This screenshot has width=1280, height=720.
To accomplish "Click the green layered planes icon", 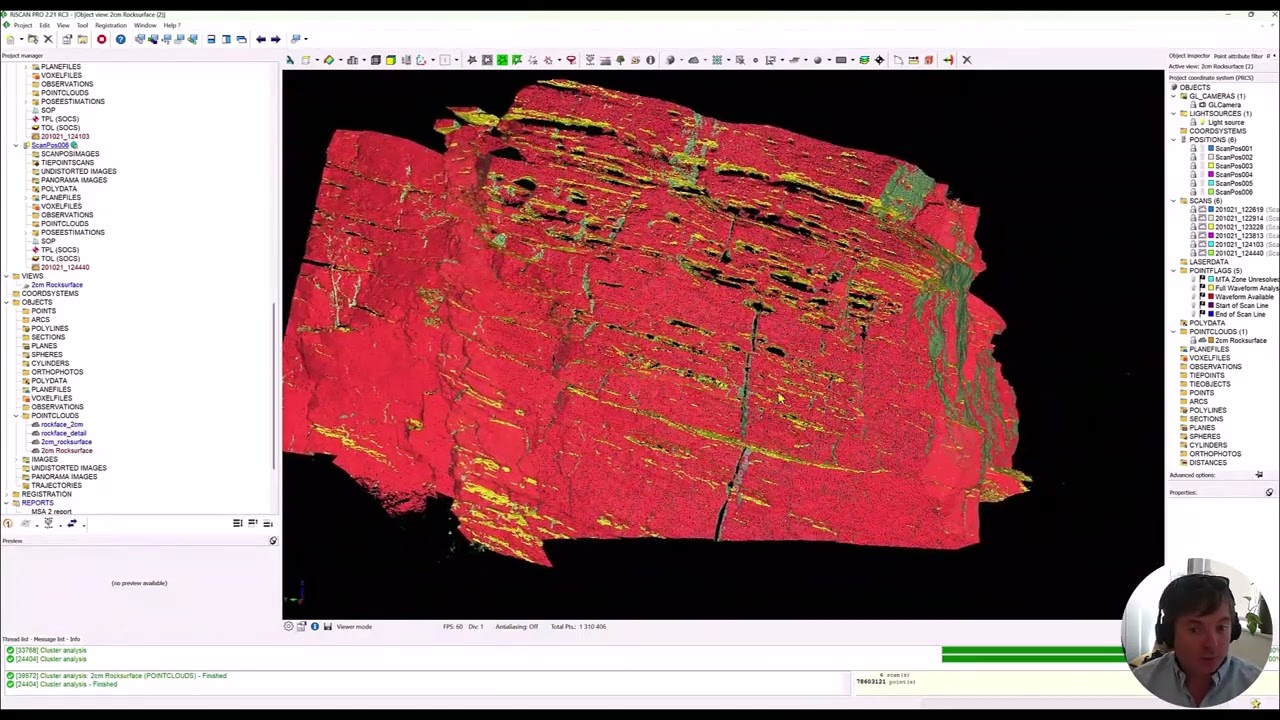I will tap(864, 60).
